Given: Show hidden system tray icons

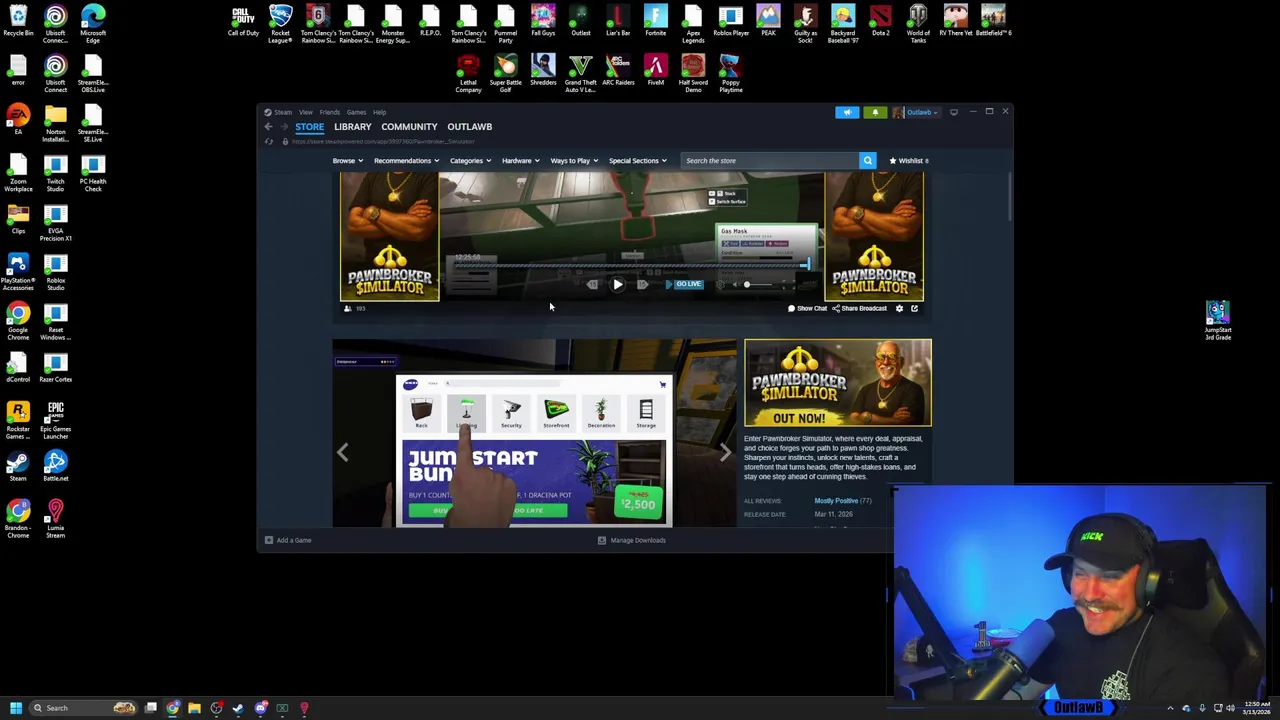Looking at the screenshot, I should pyautogui.click(x=1170, y=708).
